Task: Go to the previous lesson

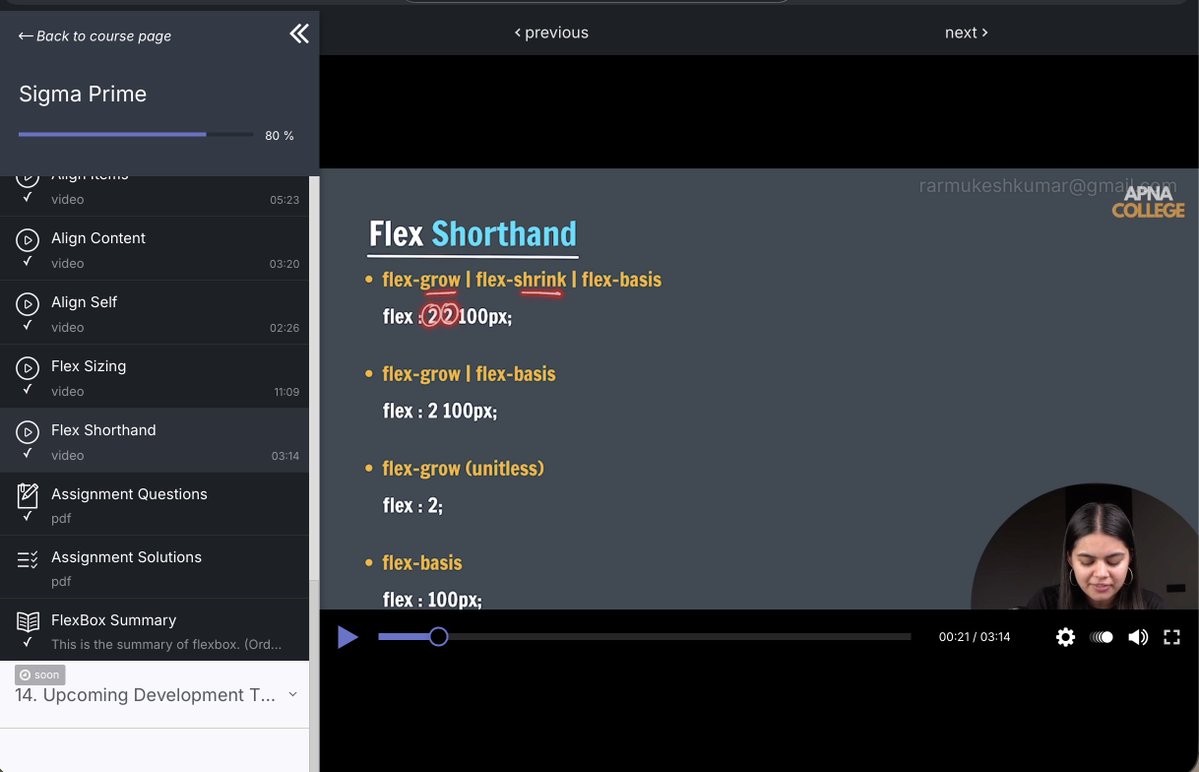Action: point(551,32)
